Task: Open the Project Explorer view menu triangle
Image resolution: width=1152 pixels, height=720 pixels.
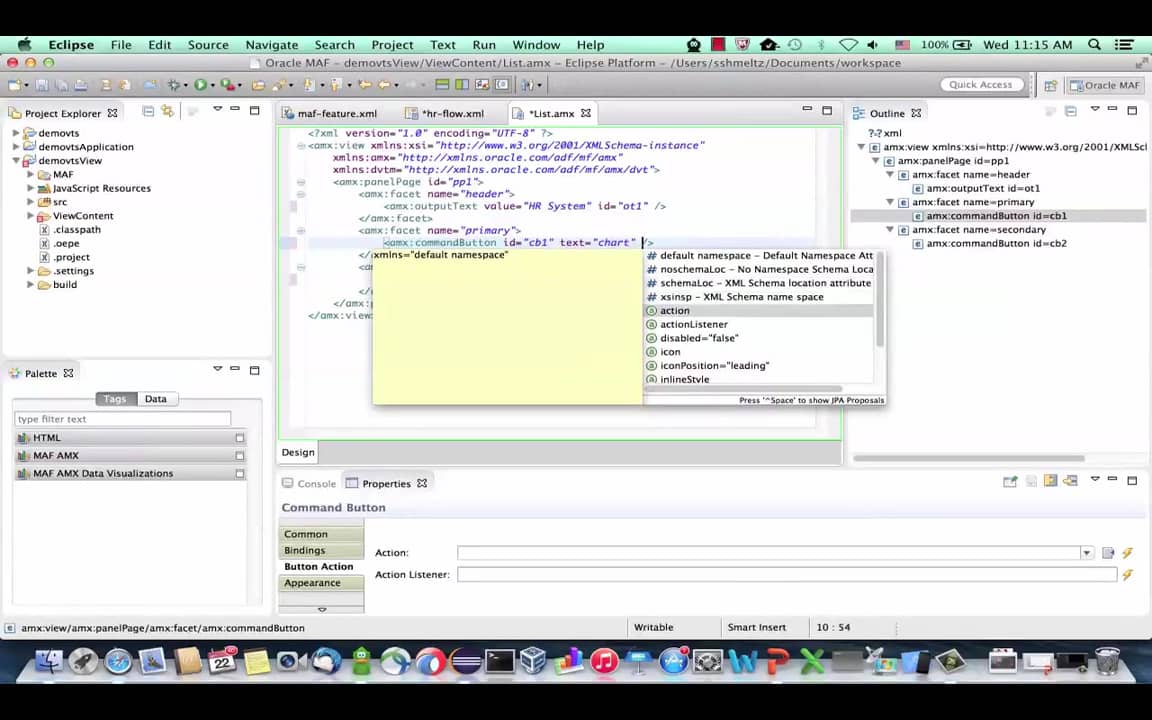Action: pos(217,109)
